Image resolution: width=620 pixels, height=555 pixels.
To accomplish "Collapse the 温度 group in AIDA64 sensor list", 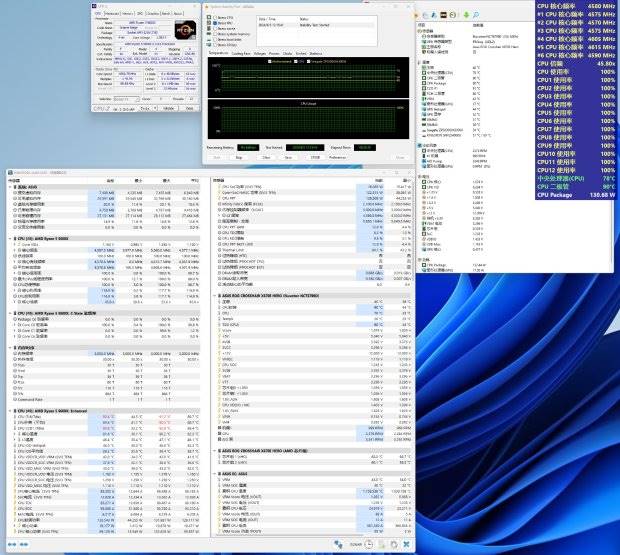I will tap(419, 62).
